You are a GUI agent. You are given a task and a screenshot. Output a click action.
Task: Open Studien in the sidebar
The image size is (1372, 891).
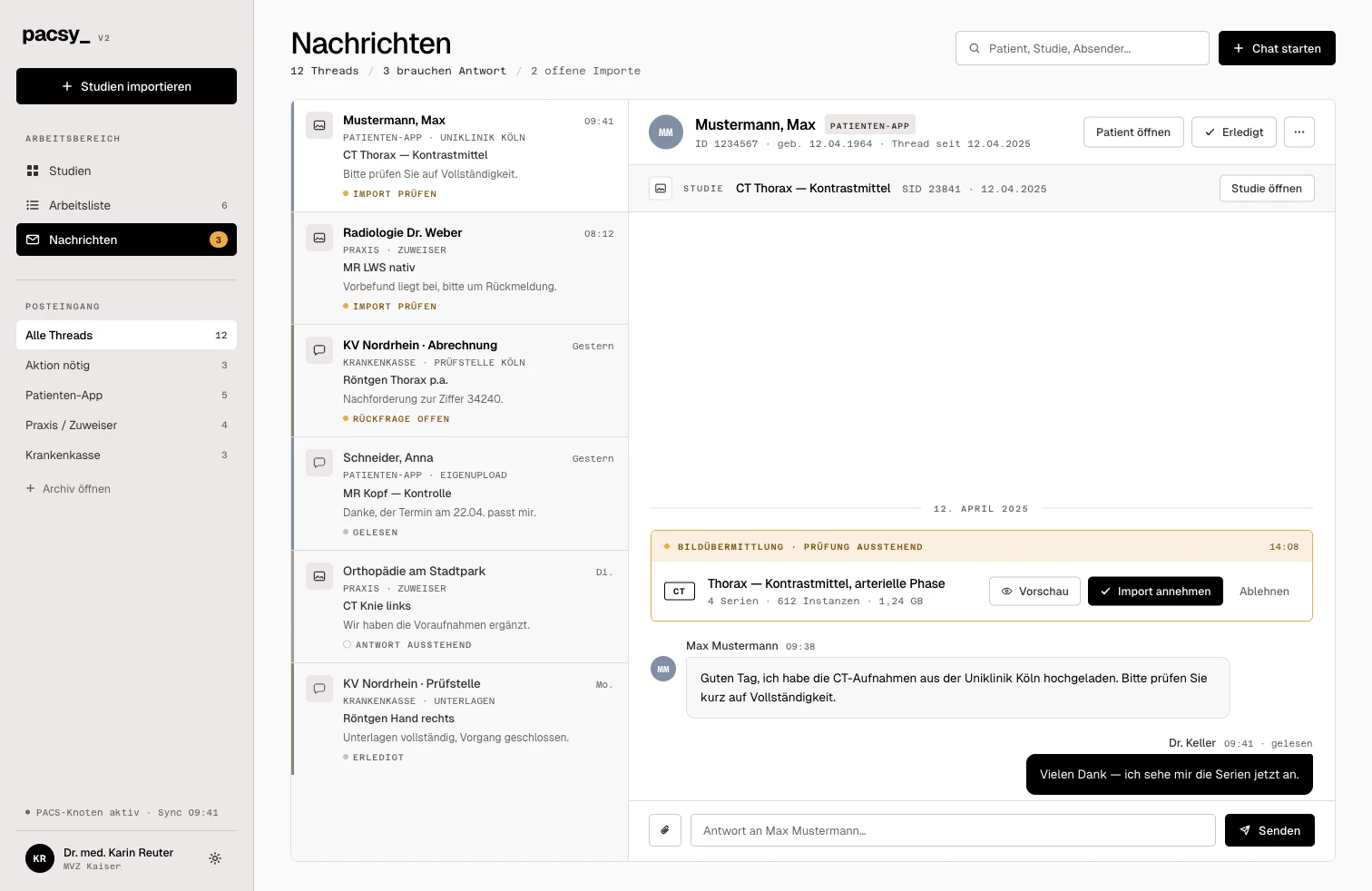click(x=126, y=171)
